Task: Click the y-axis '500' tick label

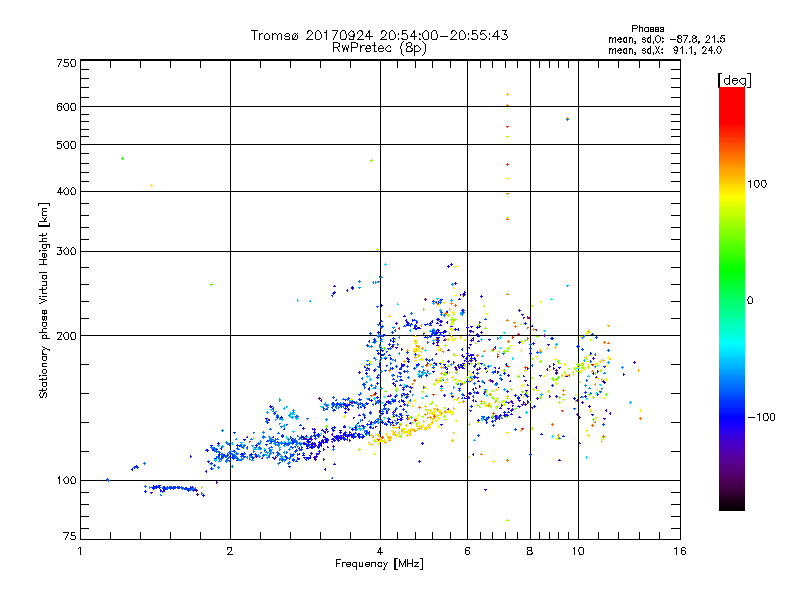Action: tap(67, 145)
